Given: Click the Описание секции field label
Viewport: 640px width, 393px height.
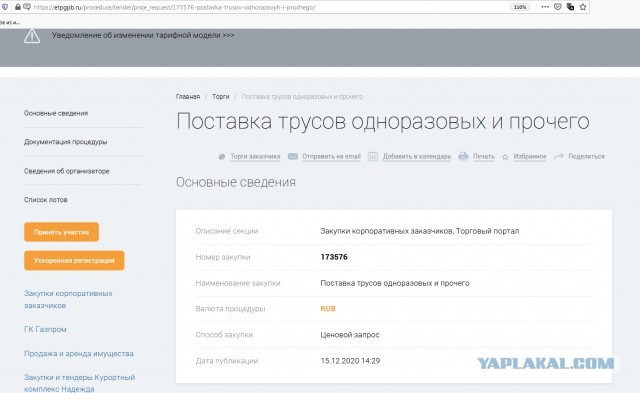Looking at the screenshot, I should [x=227, y=231].
